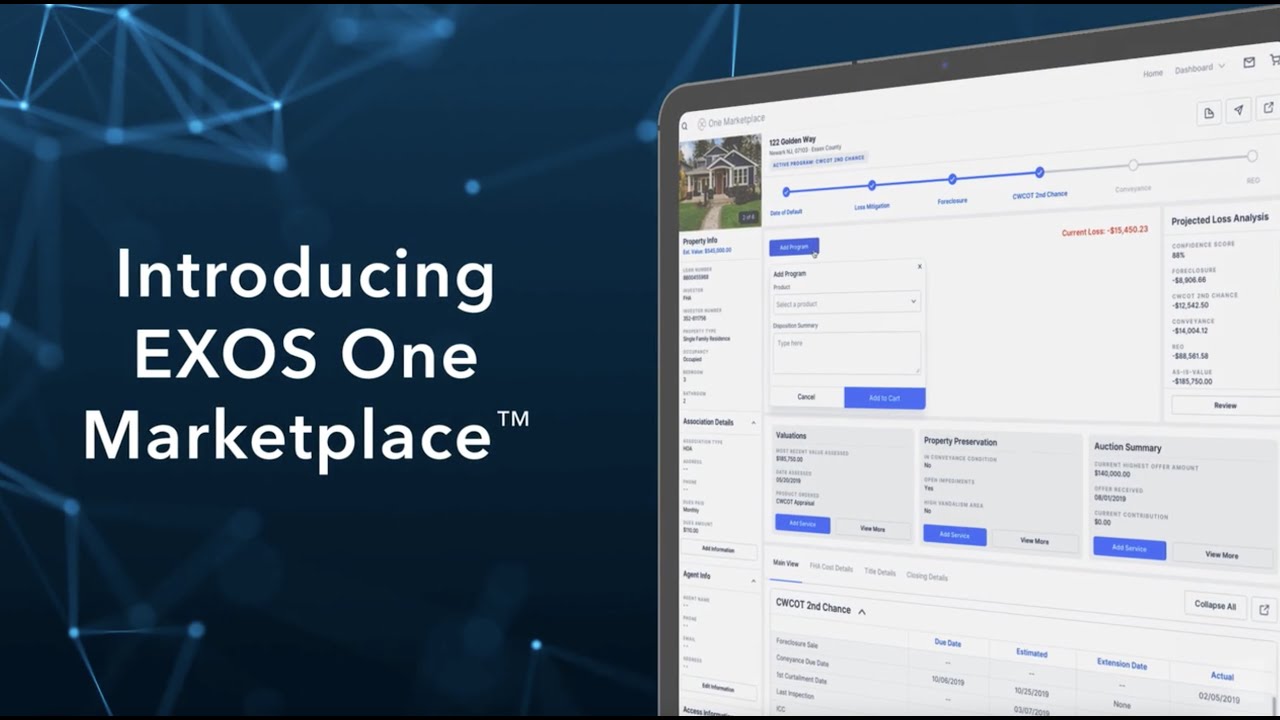The width and height of the screenshot is (1280, 720).
Task: Click the Collapse All button
Action: pyautogui.click(x=1215, y=605)
